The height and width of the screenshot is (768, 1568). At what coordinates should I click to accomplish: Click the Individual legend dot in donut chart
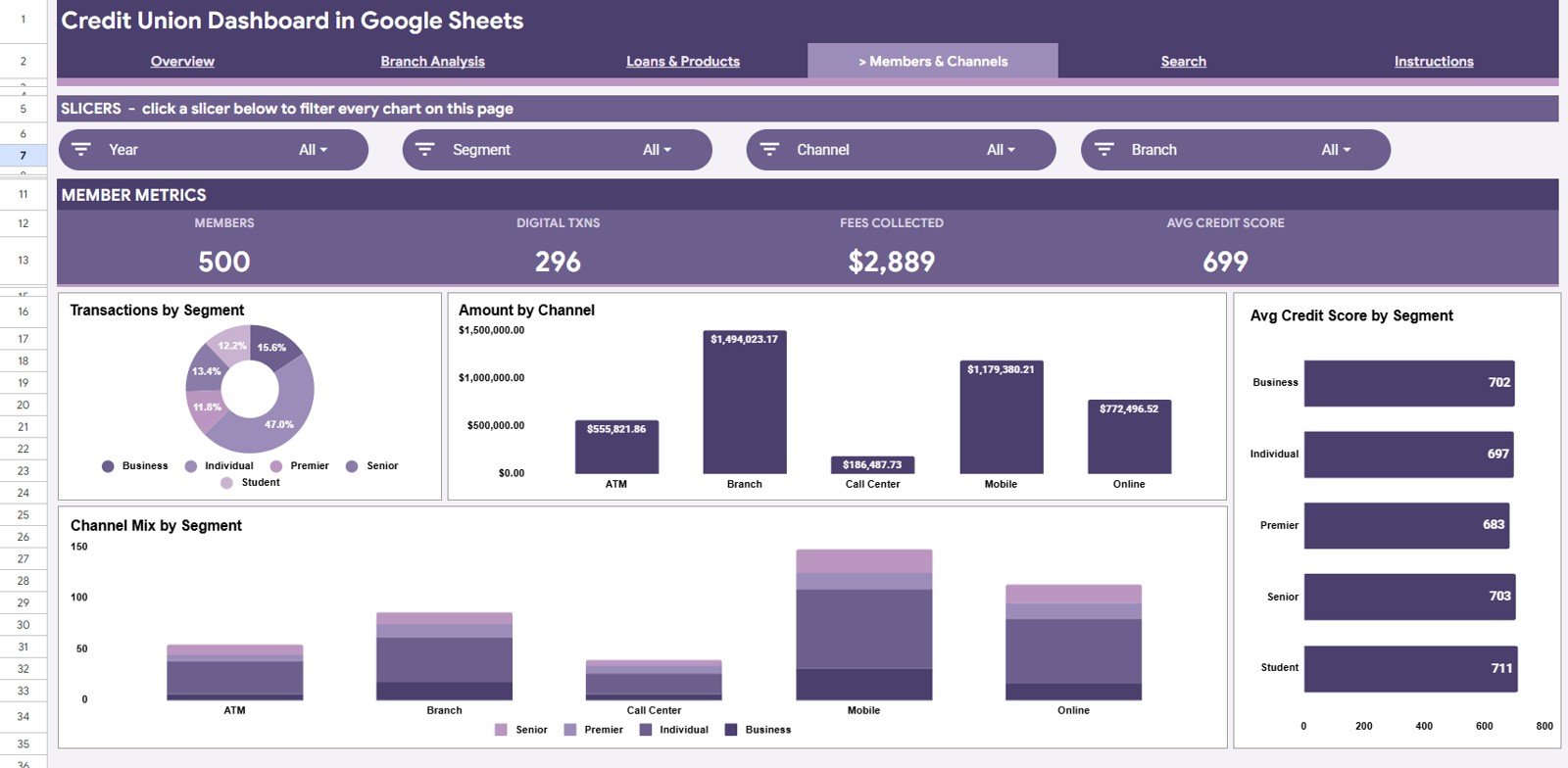click(191, 466)
